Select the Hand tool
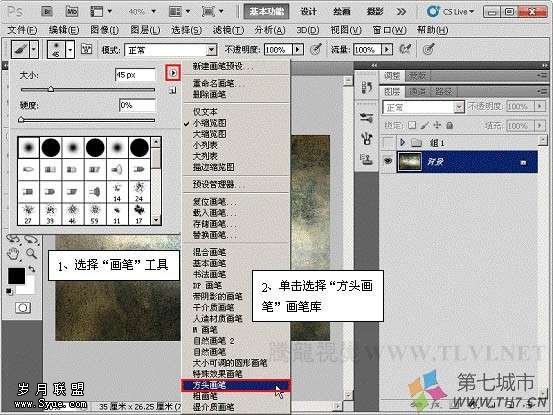Viewport: 553px width, 415px height. pos(13,253)
